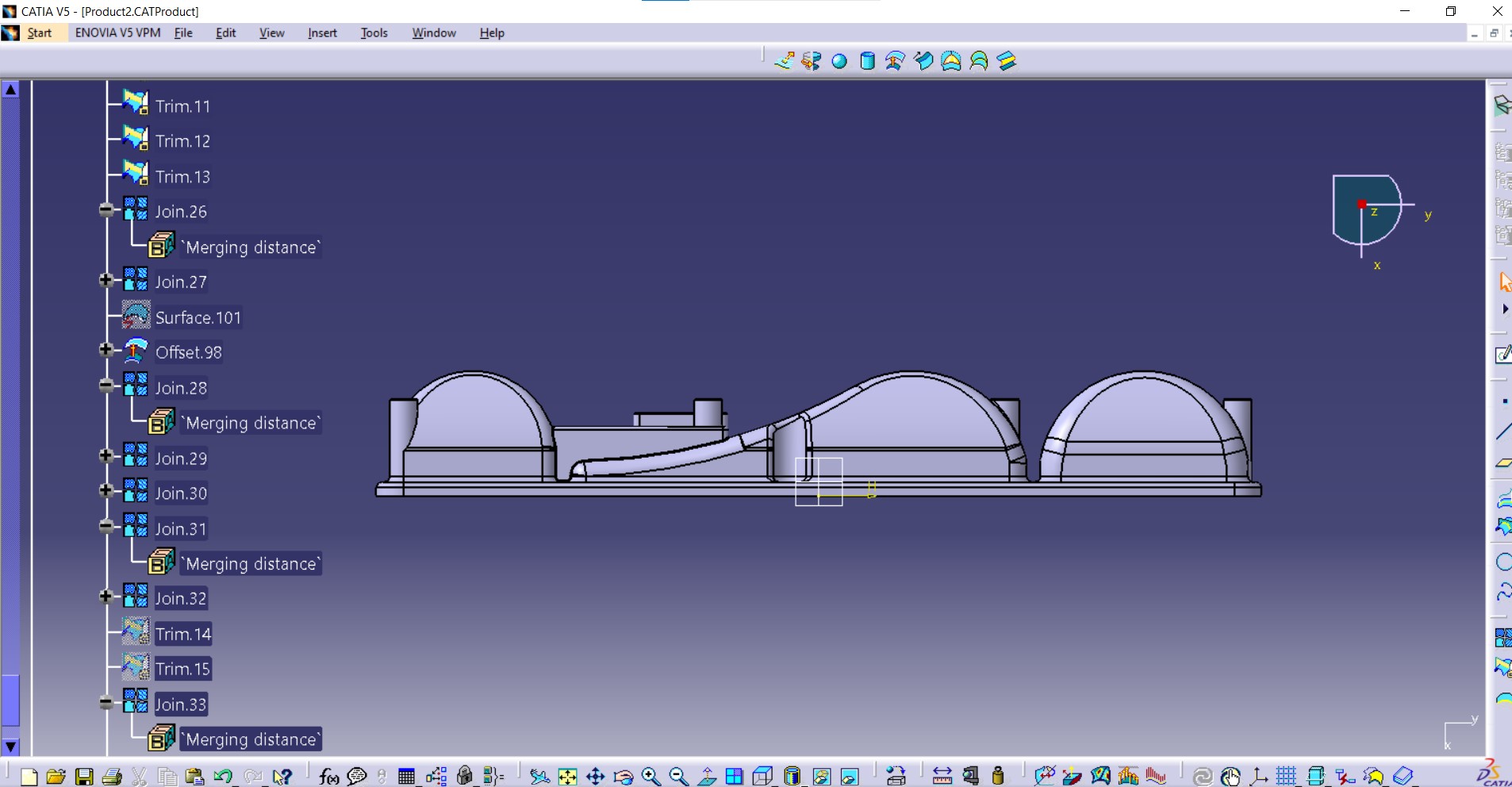Click the Open file icon
The width and height of the screenshot is (1512, 787).
[56, 776]
